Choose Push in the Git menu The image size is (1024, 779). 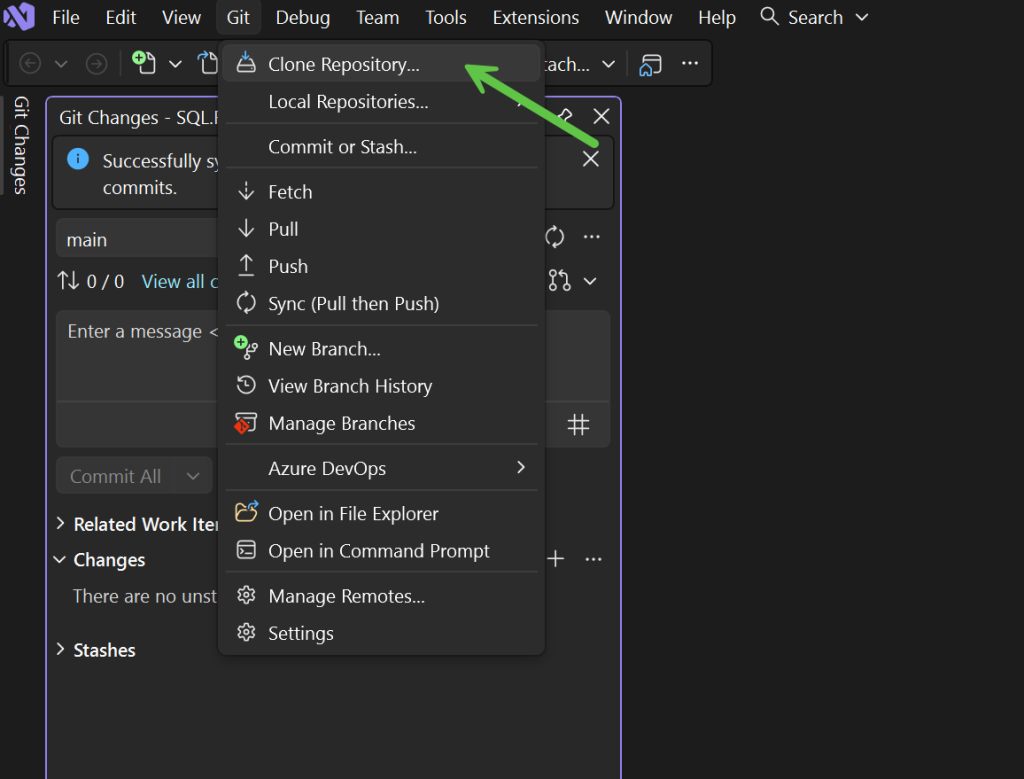(381, 266)
